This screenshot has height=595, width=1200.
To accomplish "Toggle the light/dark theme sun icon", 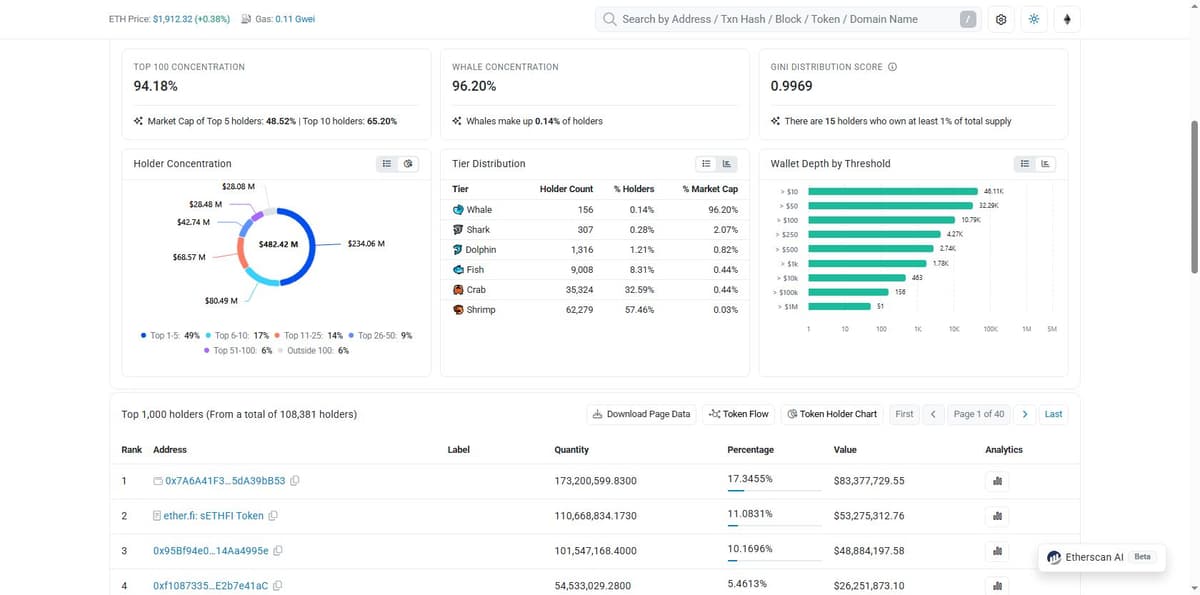I will [x=1034, y=19].
